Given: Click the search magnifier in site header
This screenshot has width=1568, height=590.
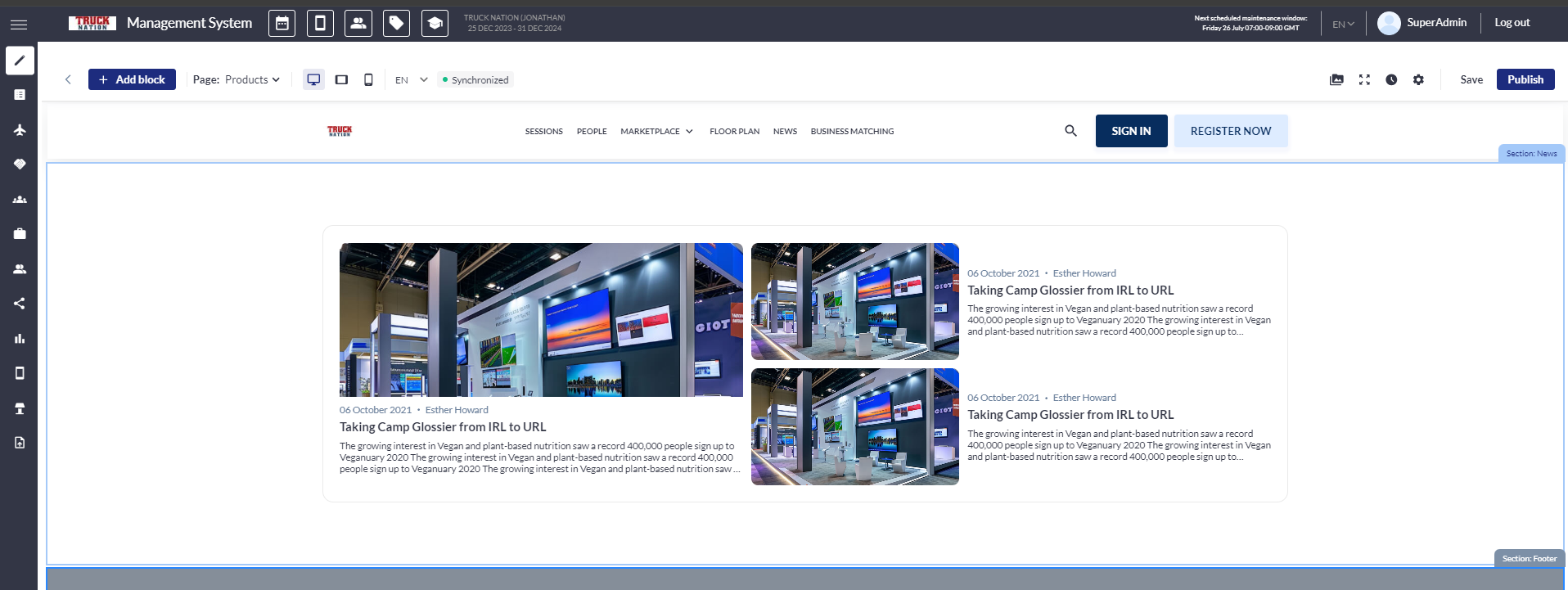Looking at the screenshot, I should click(1070, 131).
